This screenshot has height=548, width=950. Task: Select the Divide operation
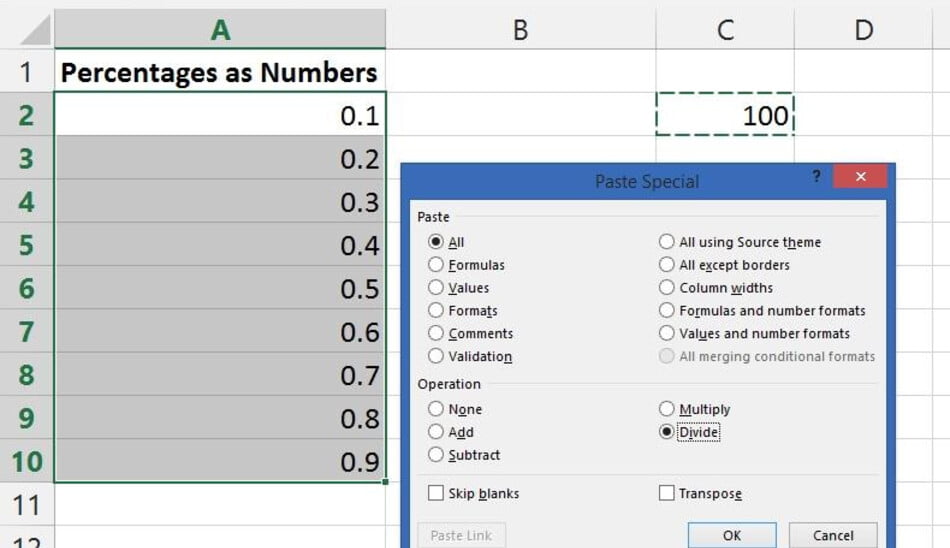point(666,432)
